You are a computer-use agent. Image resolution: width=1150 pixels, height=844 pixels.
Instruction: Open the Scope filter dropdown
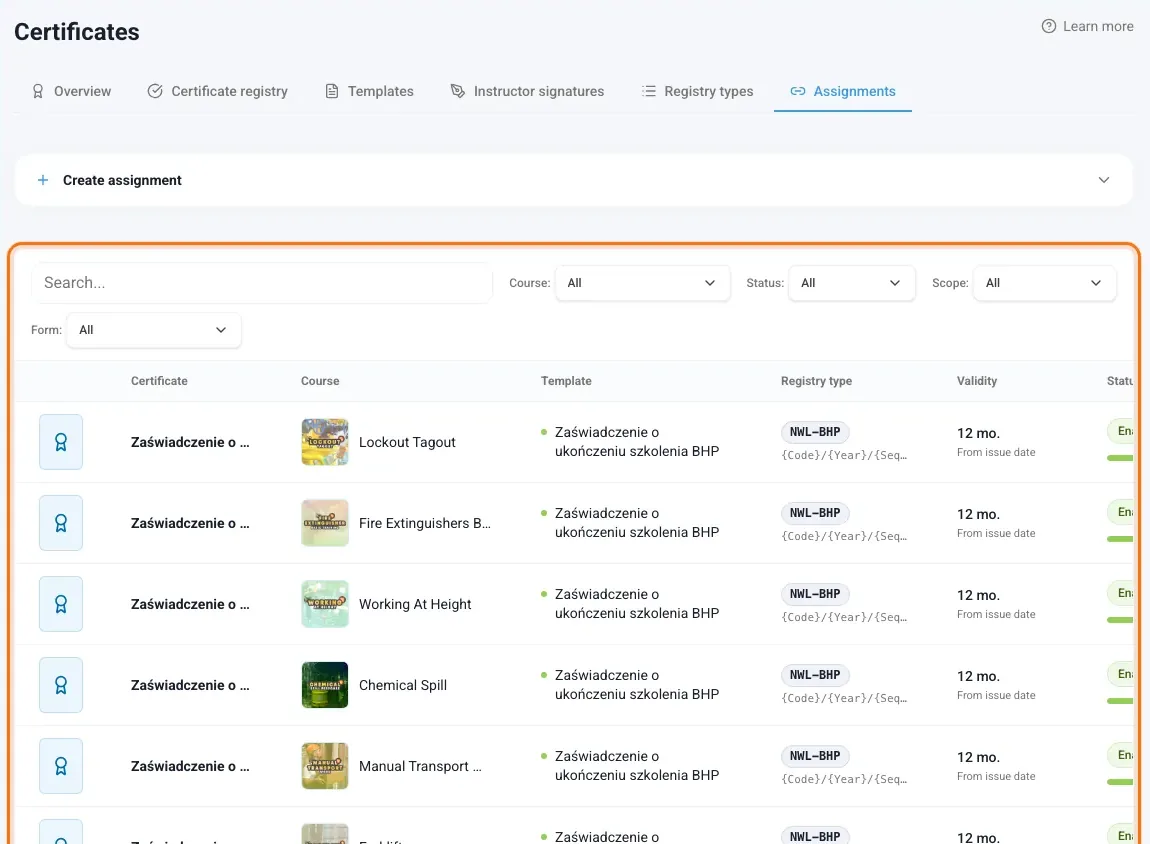pyautogui.click(x=1044, y=283)
